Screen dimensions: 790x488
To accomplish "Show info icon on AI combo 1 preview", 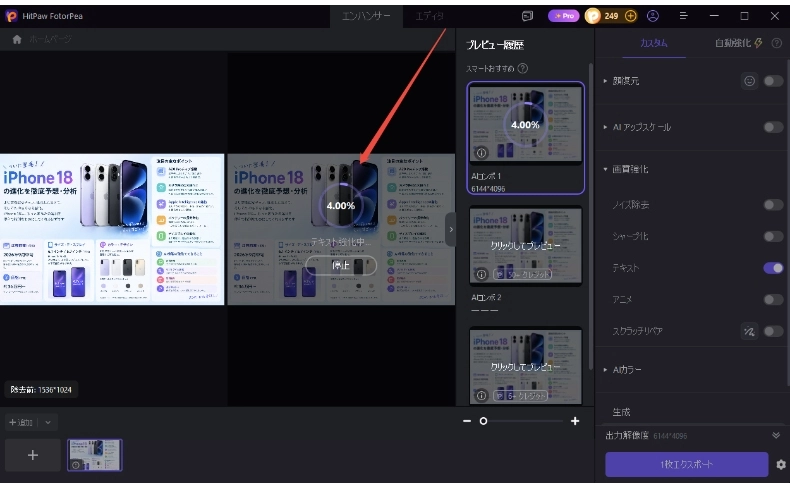I will pyautogui.click(x=481, y=153).
